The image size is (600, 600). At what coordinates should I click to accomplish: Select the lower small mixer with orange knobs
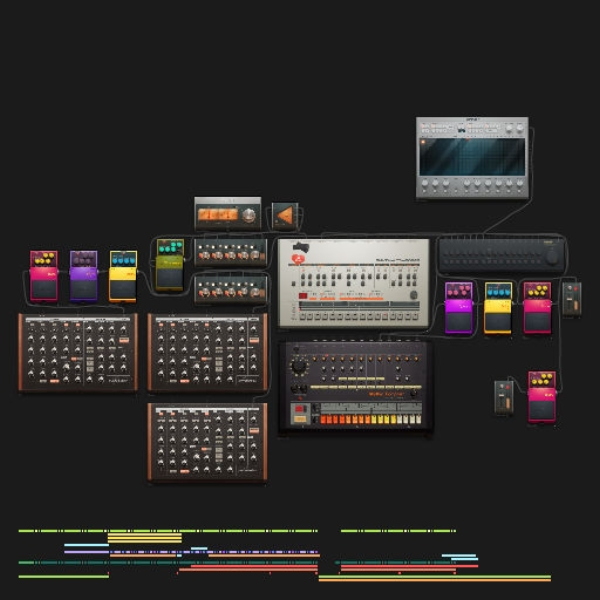(x=230, y=289)
